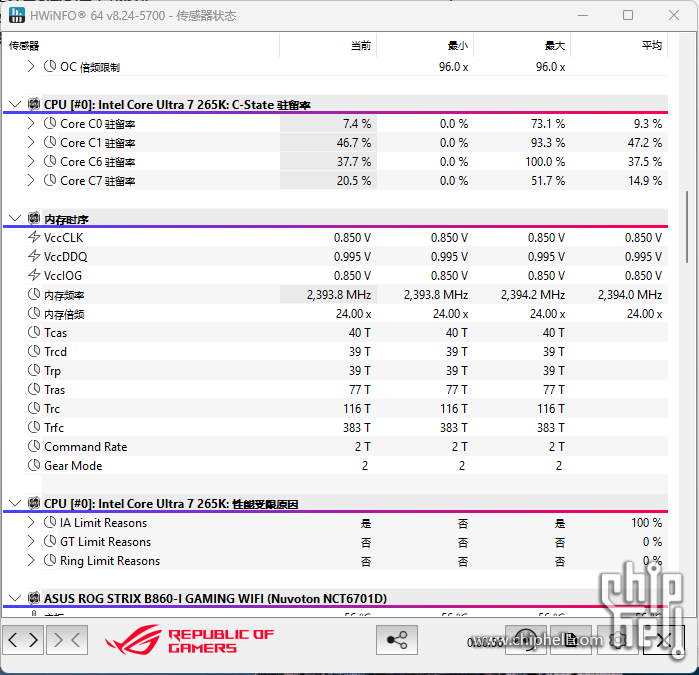Start logging with the log file button
The image size is (699, 675).
pos(571,640)
